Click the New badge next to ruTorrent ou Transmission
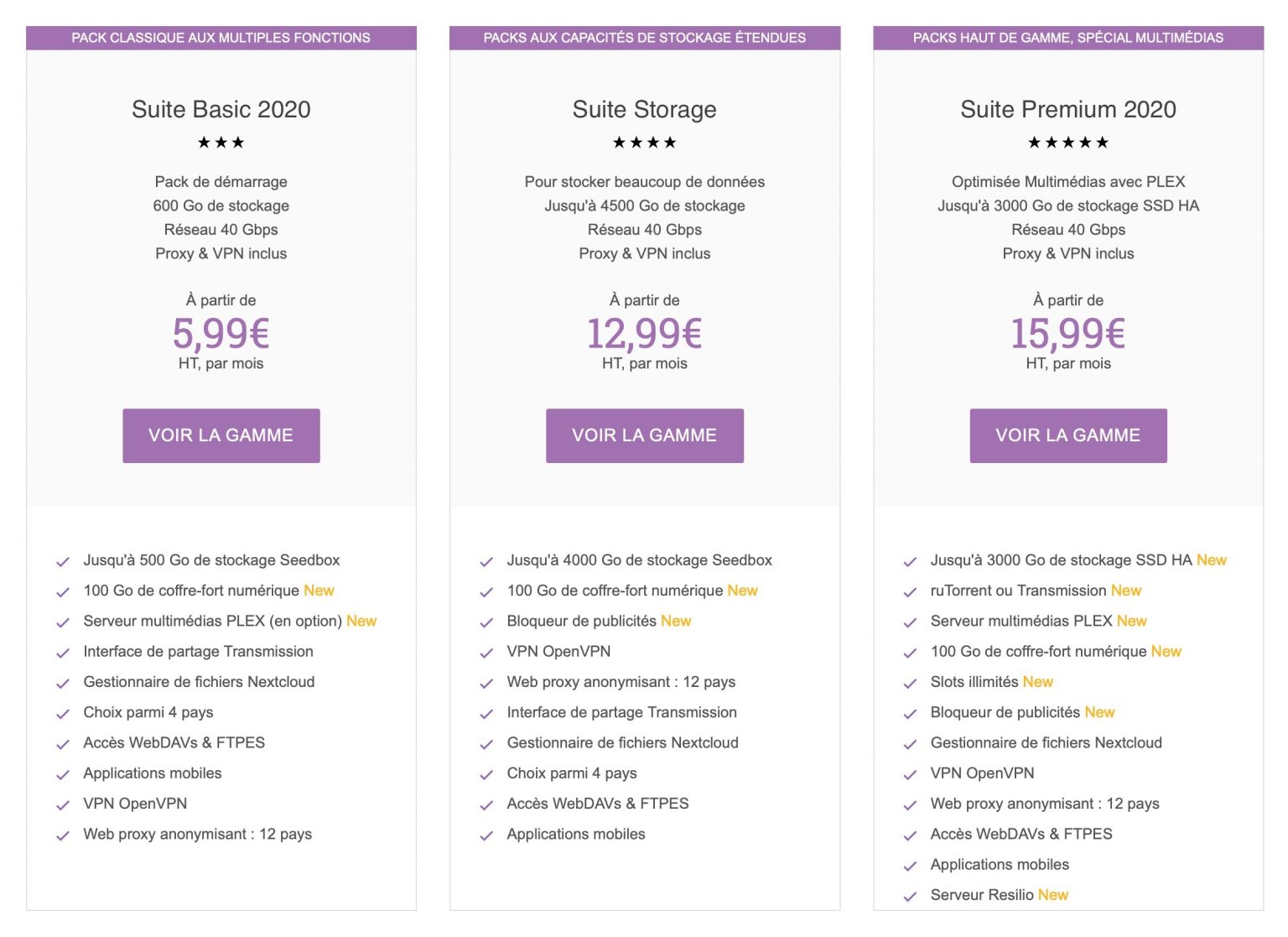1288x937 pixels. [x=1124, y=591]
